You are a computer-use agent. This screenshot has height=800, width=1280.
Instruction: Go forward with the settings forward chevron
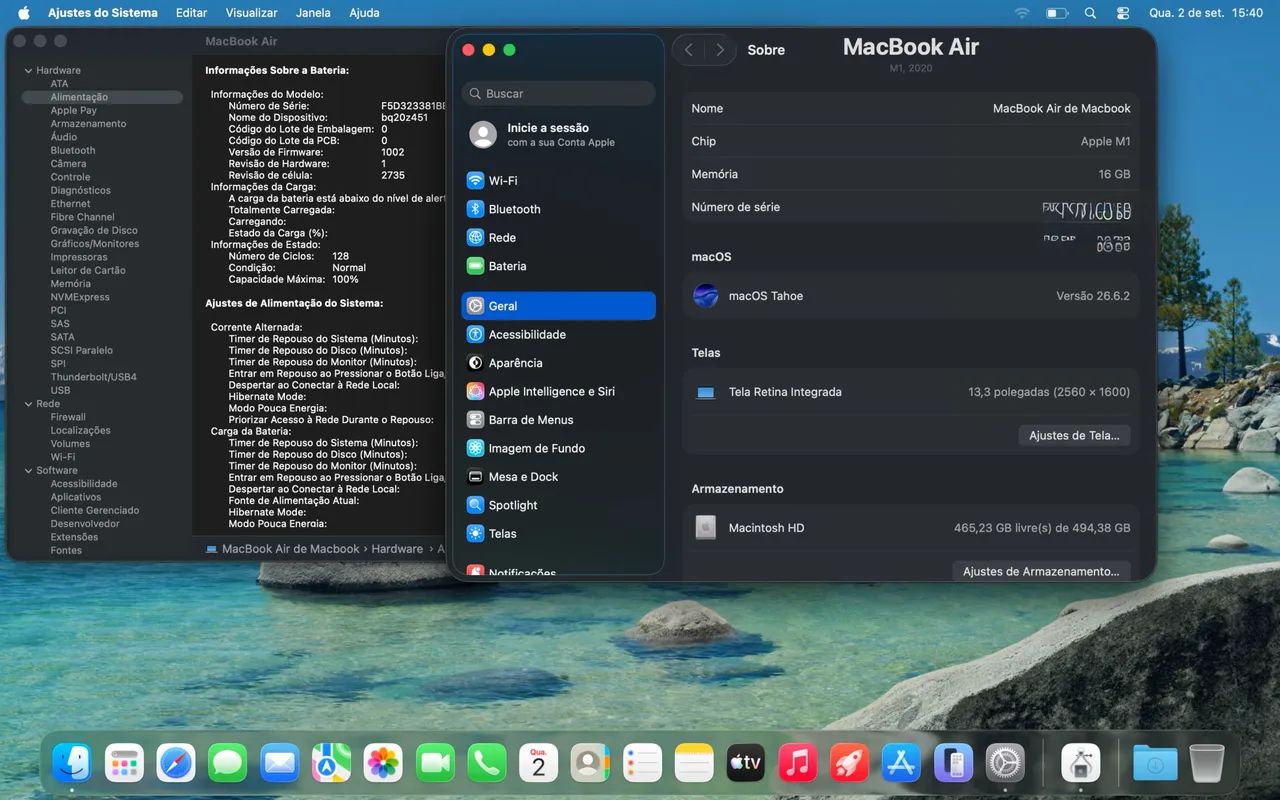[720, 50]
